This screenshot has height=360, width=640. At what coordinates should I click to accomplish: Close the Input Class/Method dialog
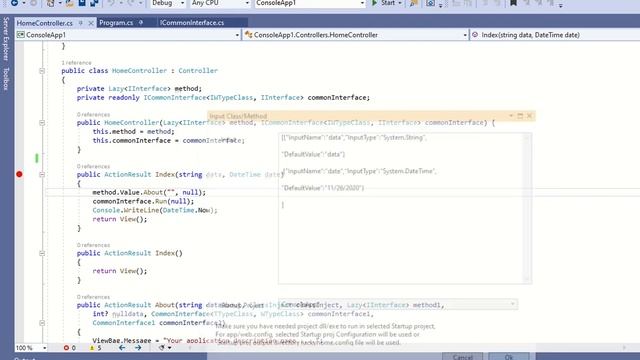point(529,116)
